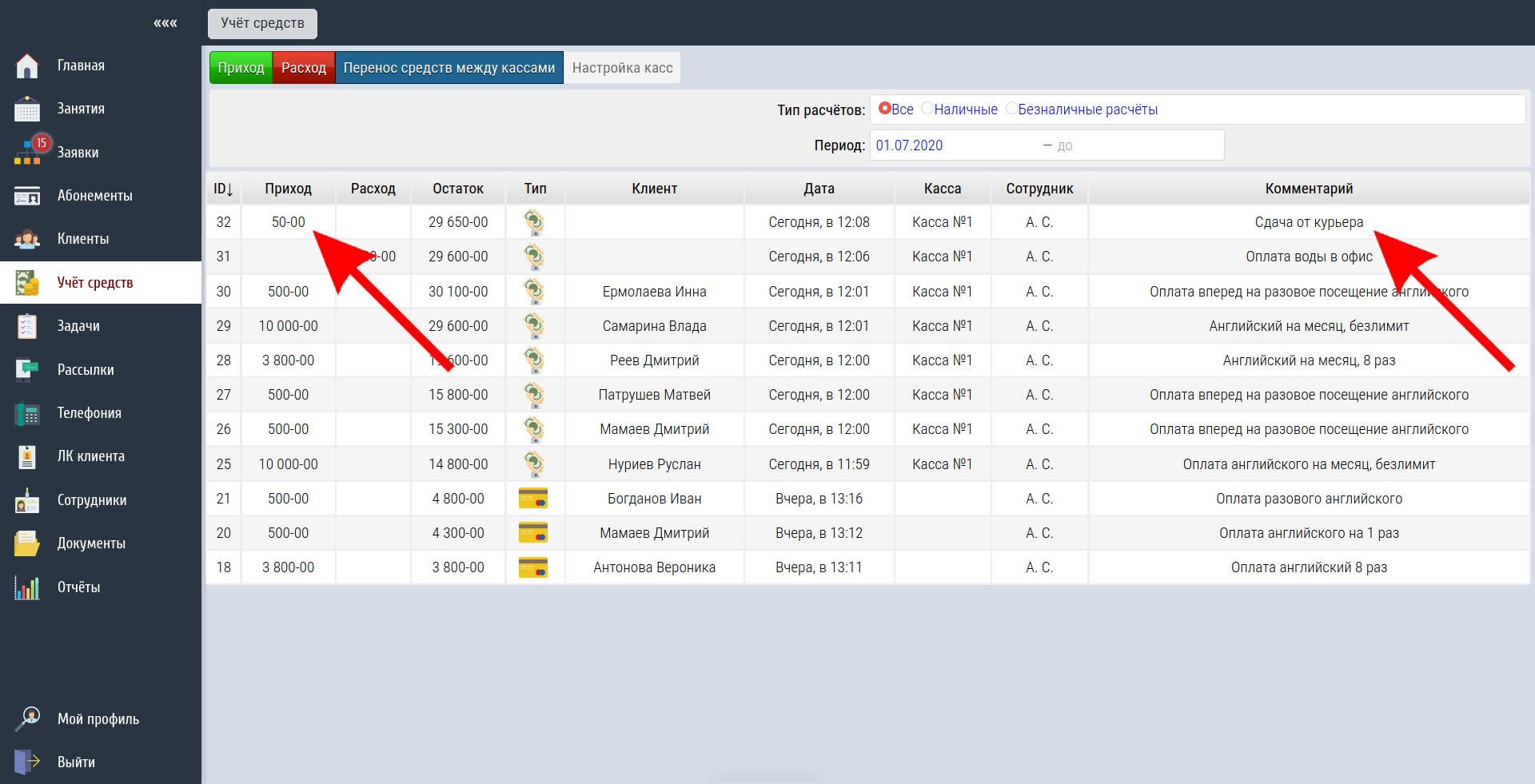The height and width of the screenshot is (784, 1535).
Task: Open the Документы folder icon
Action: click(27, 543)
